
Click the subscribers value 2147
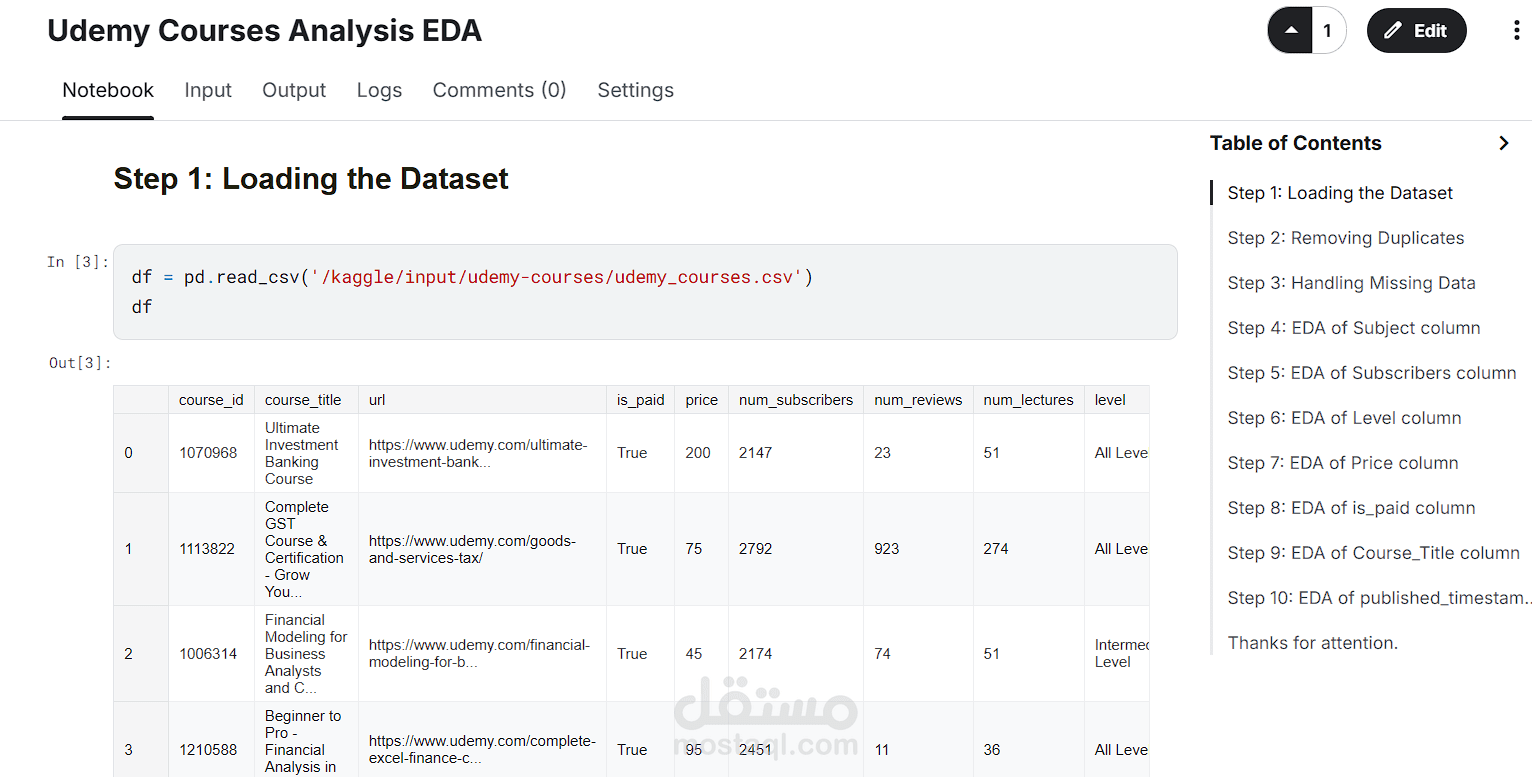[756, 453]
